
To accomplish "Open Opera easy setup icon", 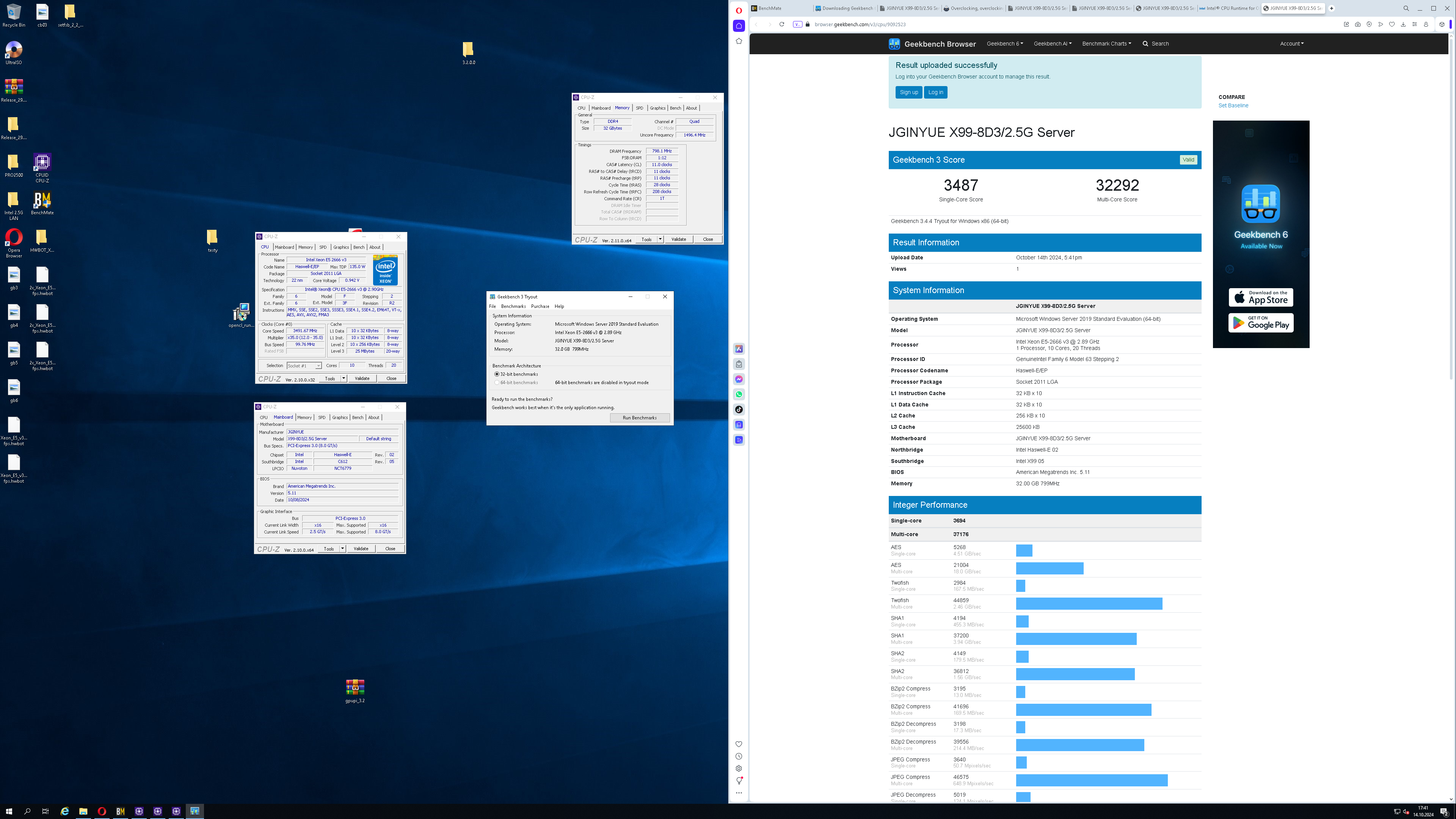I will (x=1415, y=24).
